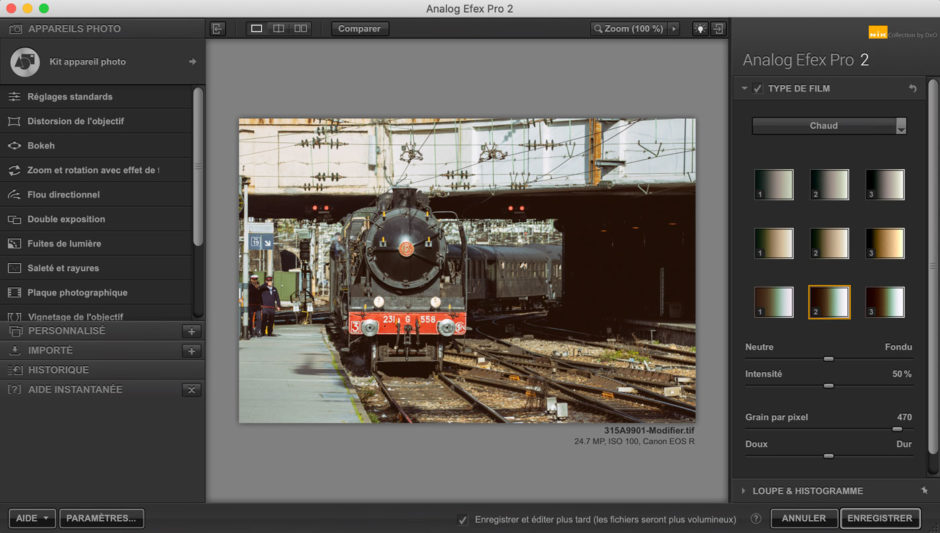Adjust the Doux to Dur slider
The width and height of the screenshot is (940, 533).
[828, 456]
